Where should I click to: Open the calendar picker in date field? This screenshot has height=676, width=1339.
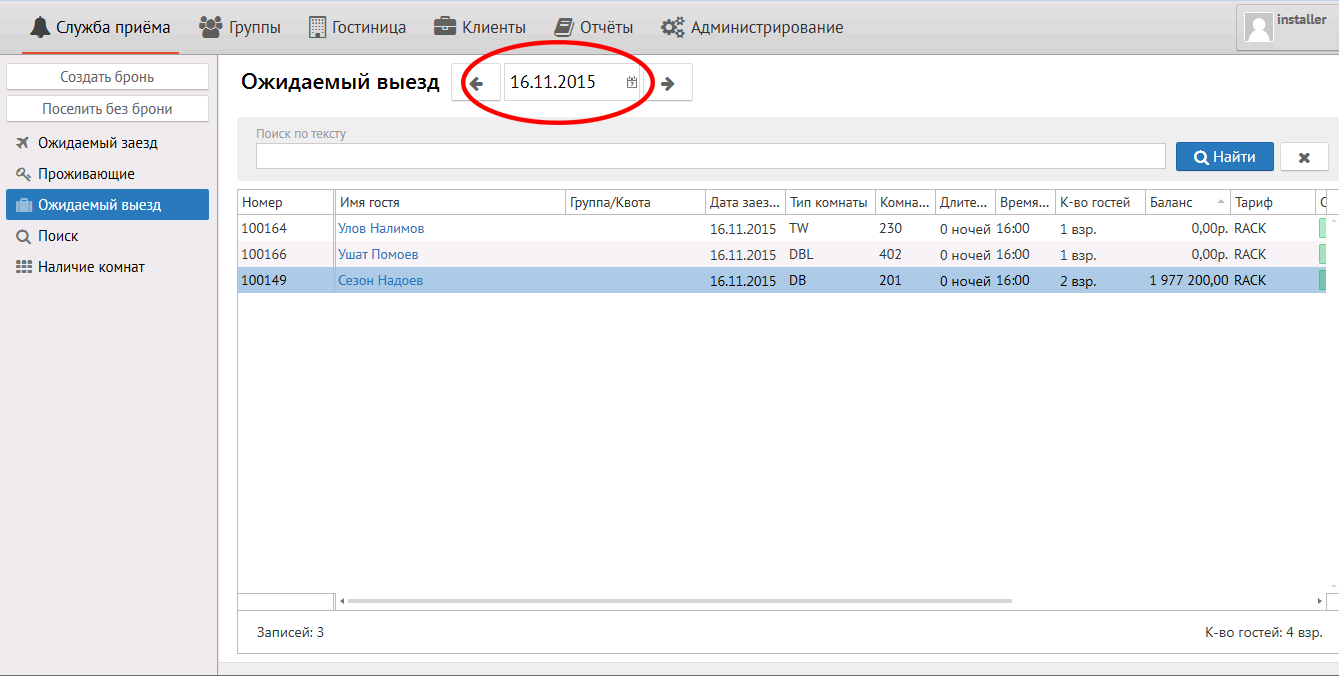(x=632, y=83)
